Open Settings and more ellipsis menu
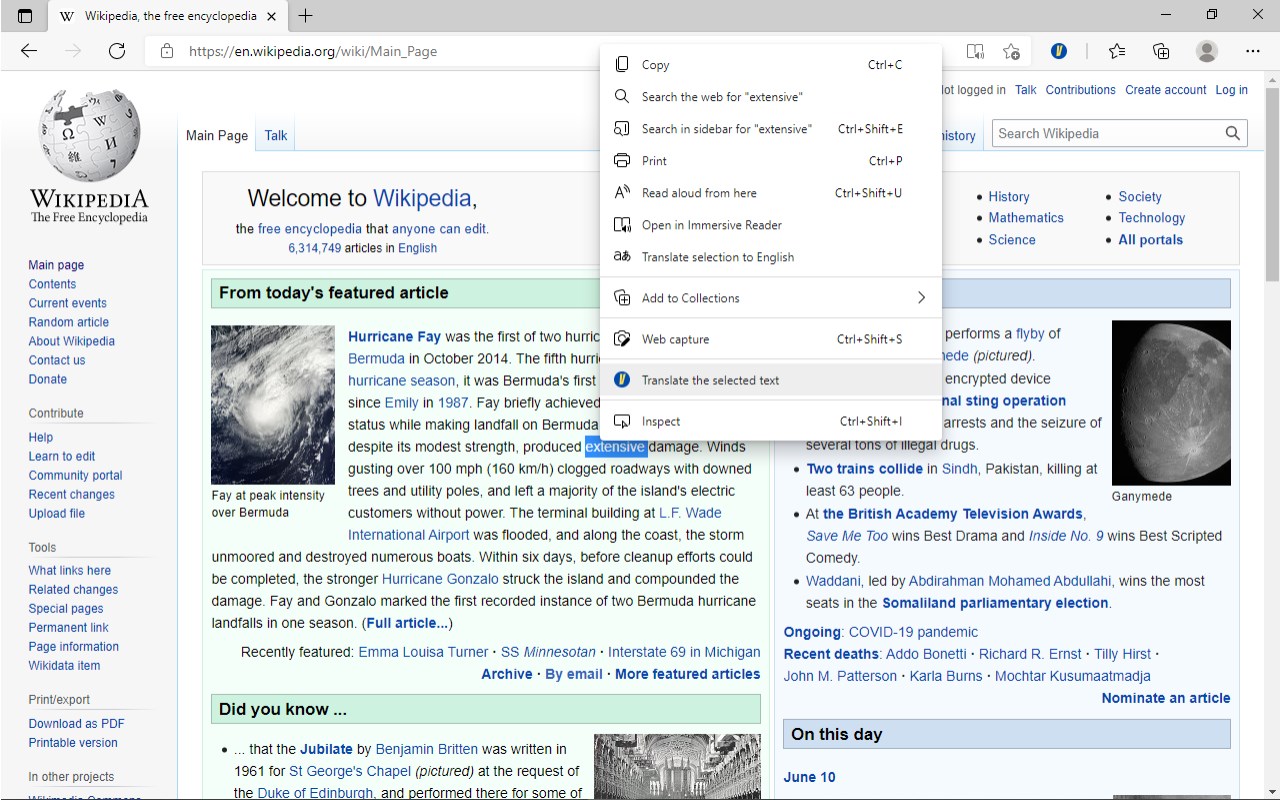This screenshot has width=1280, height=800. point(1253,51)
